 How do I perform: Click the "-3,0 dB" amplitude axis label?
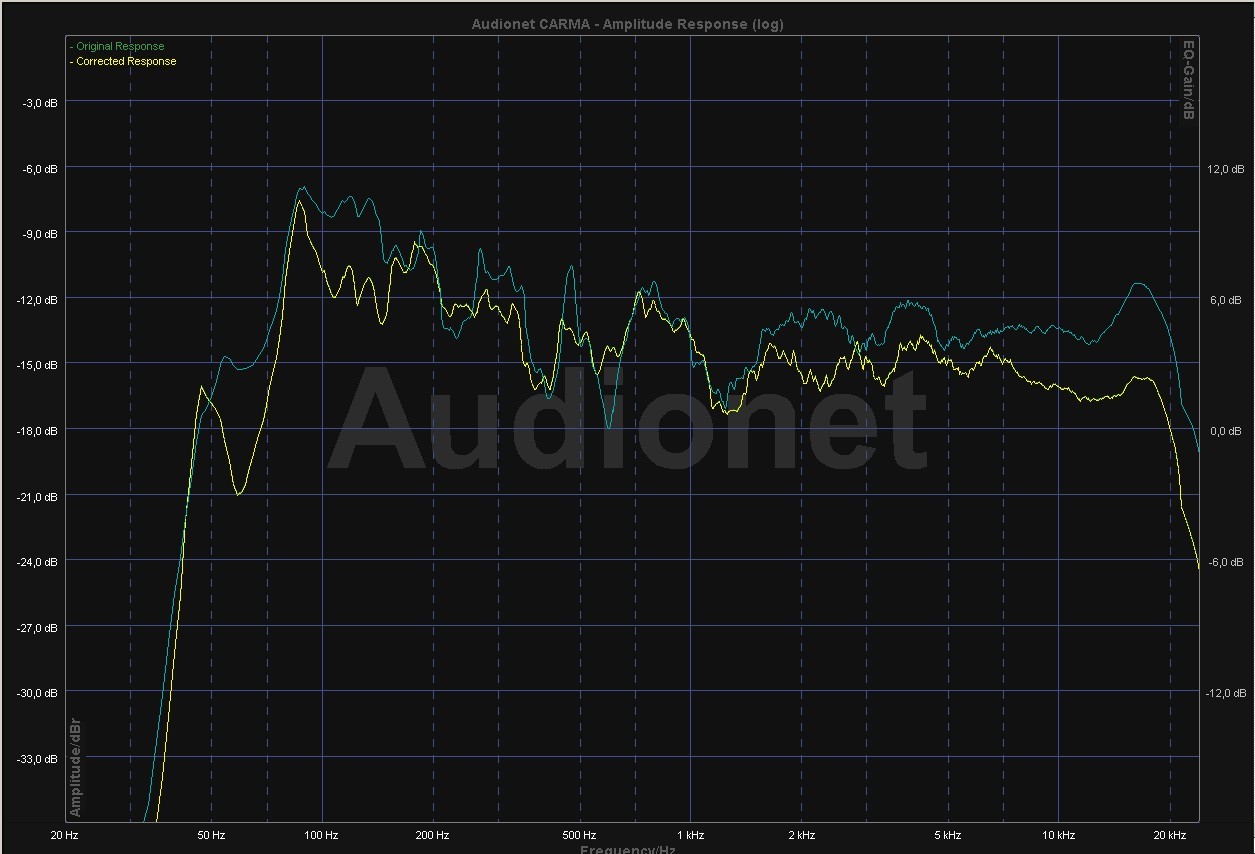[x=41, y=103]
